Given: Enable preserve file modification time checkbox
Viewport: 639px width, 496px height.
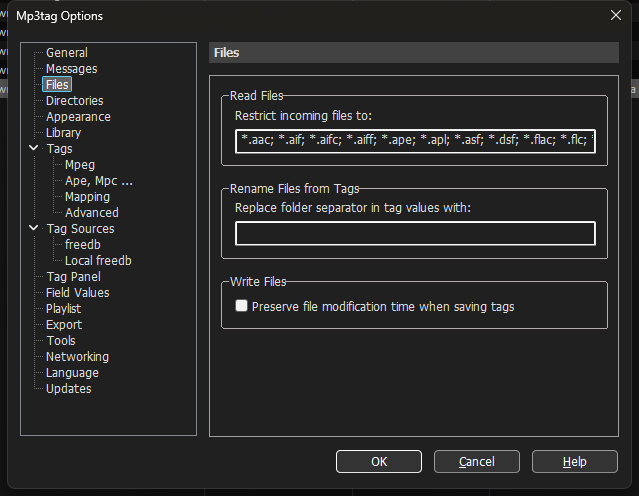Looking at the screenshot, I should point(241,306).
